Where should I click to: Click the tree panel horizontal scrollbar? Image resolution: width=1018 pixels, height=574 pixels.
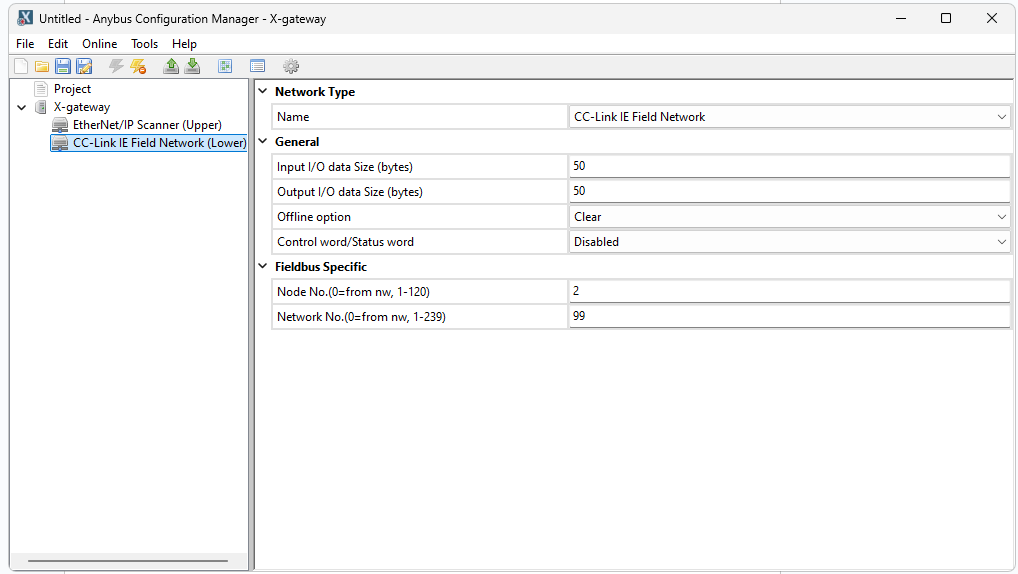tap(128, 561)
